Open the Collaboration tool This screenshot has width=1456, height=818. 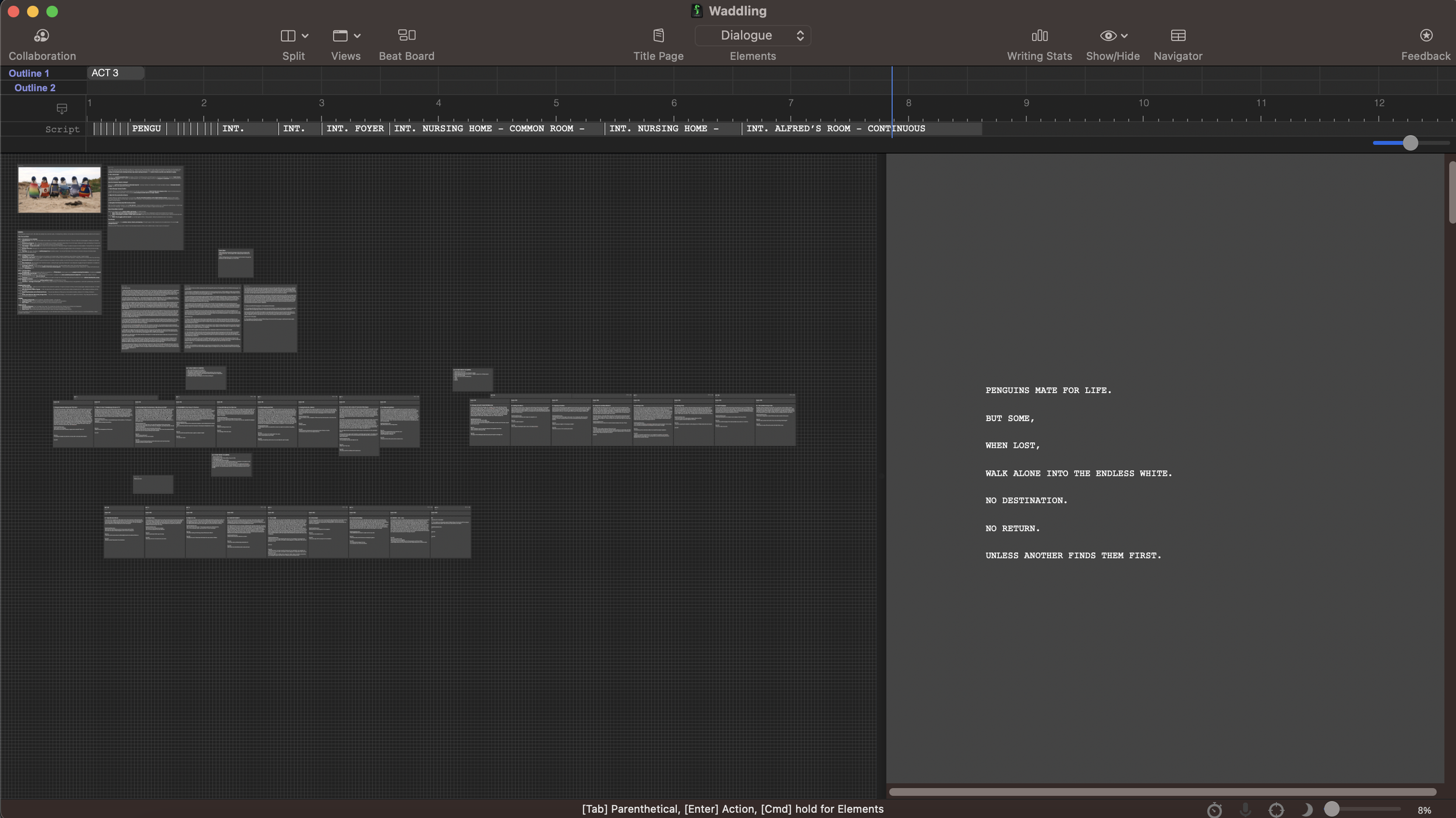coord(41,36)
